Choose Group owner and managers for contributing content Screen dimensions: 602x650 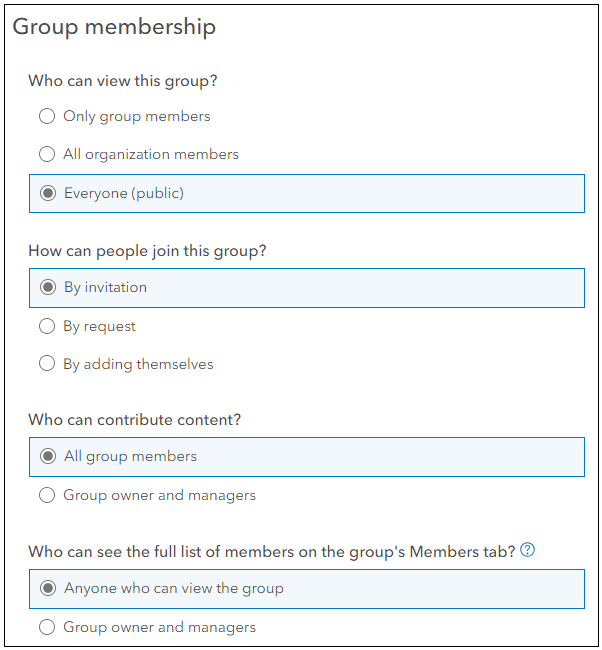(47, 495)
